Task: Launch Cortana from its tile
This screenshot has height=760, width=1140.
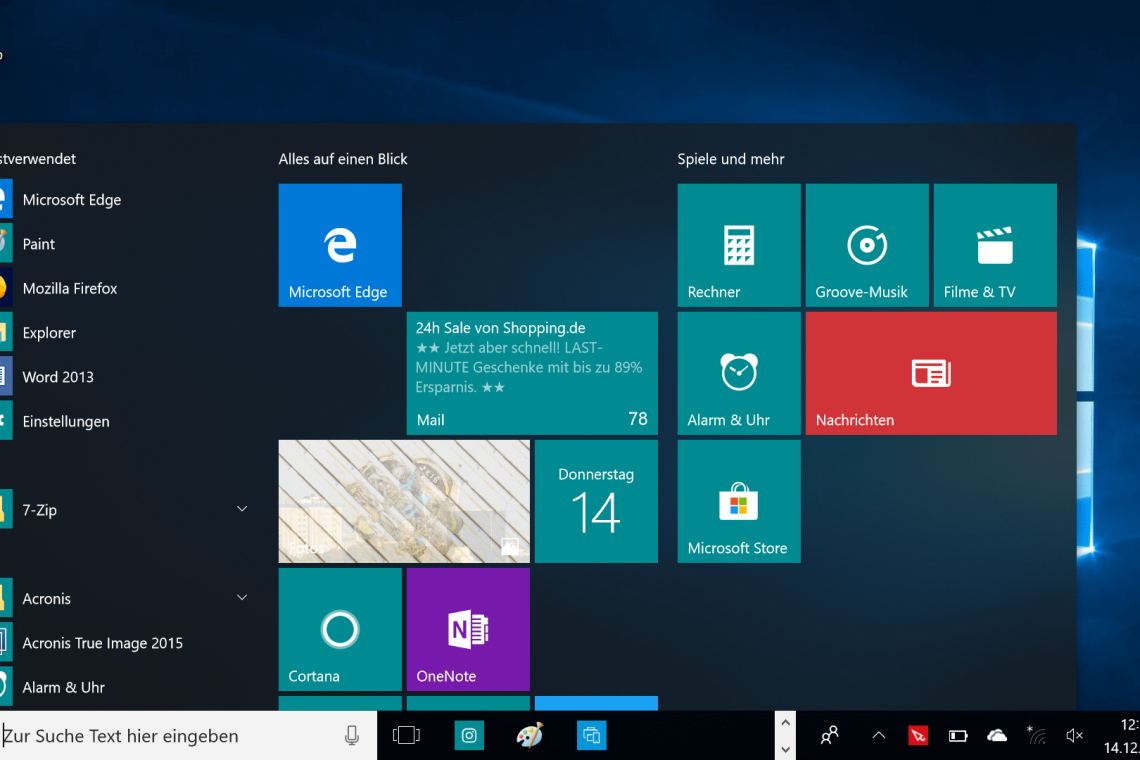Action: 339,629
